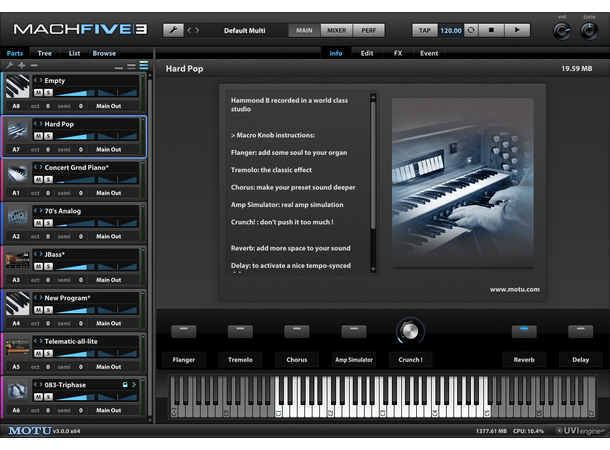This screenshot has height=450, width=610.
Task: Toggle the lock icon on 083-Triphase
Action: 125,385
